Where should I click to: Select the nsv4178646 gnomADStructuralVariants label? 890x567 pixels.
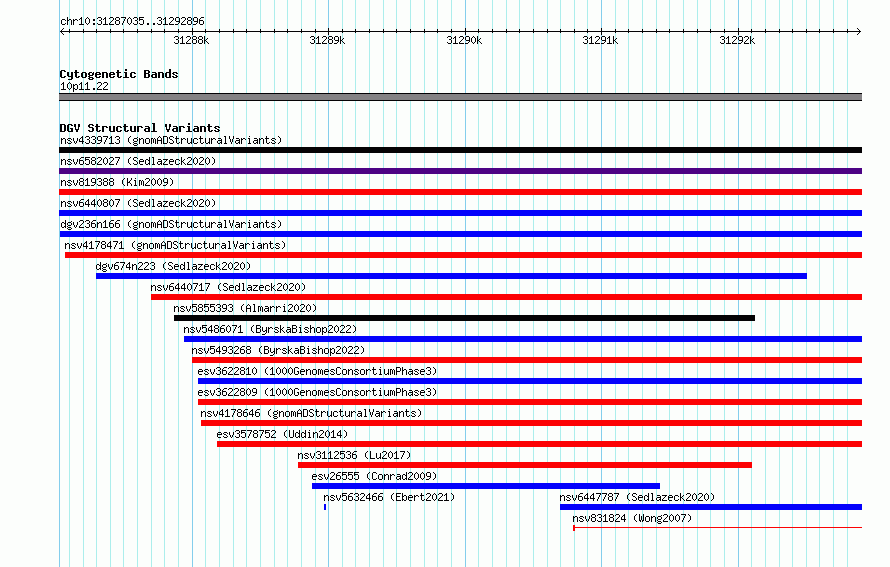pos(311,413)
